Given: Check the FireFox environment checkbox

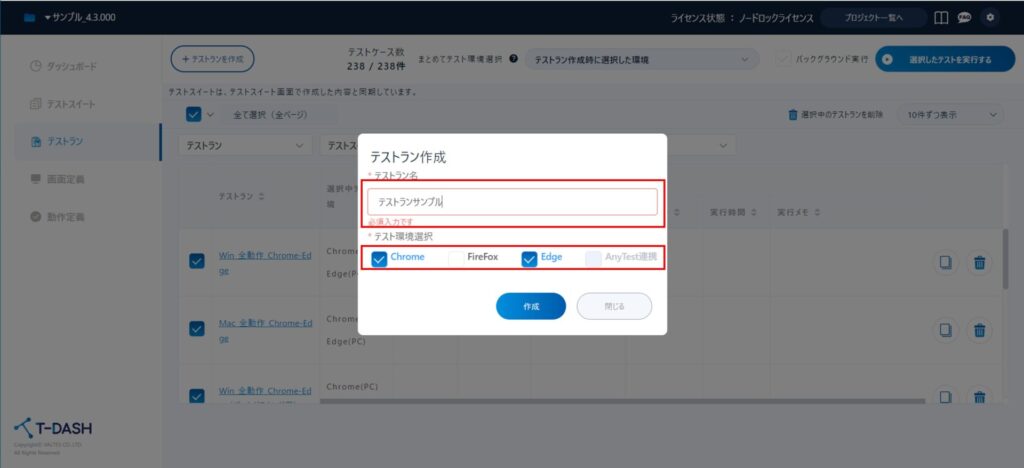Looking at the screenshot, I should pos(456,258).
